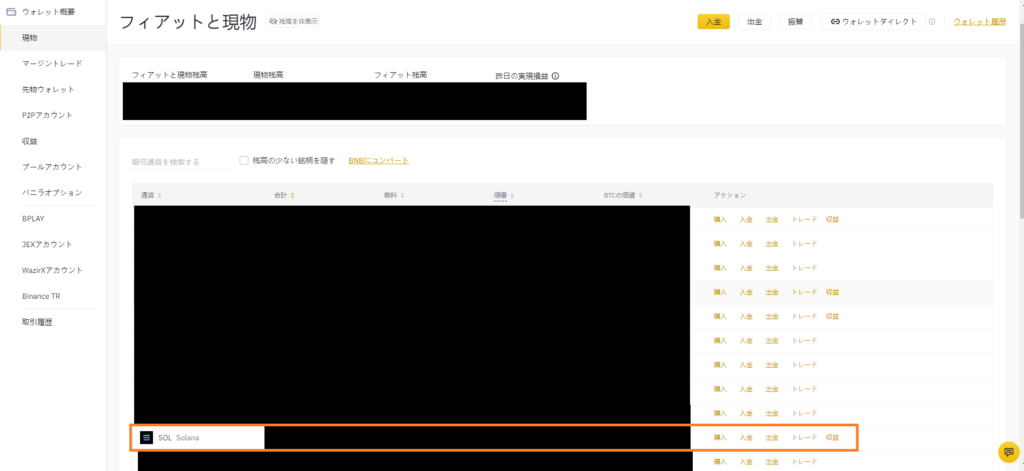Click the currency search input field

[180, 161]
